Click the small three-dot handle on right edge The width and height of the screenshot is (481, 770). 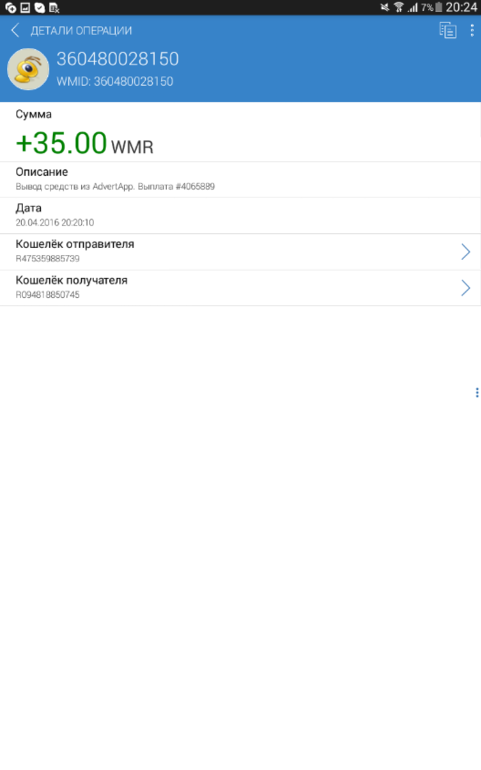[x=477, y=392]
